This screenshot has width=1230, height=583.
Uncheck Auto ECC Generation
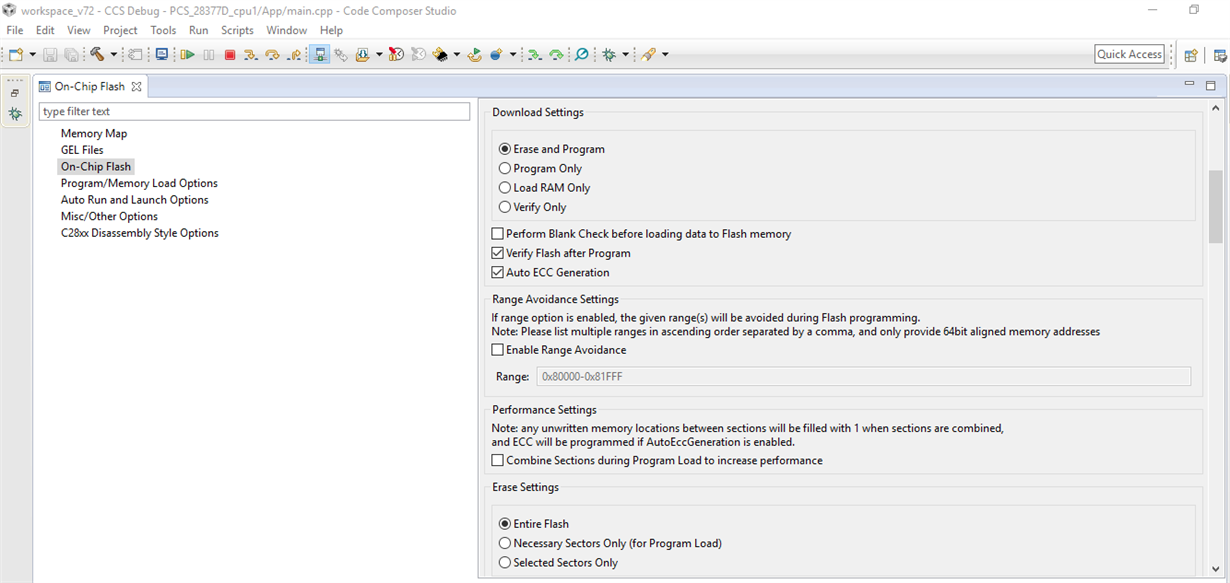tap(498, 272)
